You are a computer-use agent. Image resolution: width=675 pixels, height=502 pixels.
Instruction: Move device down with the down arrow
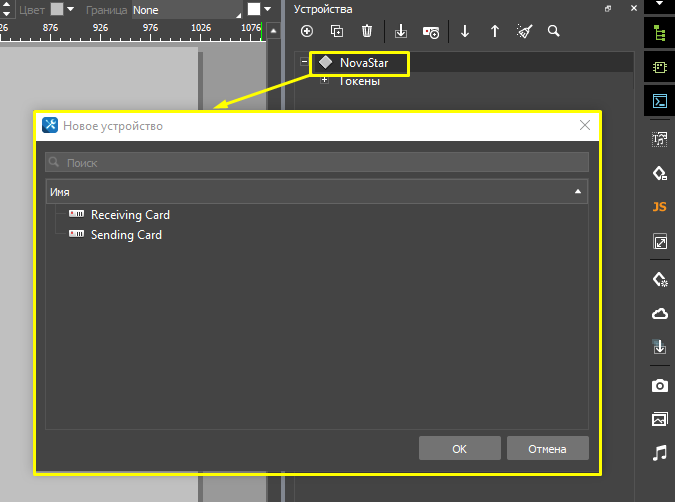pyautogui.click(x=465, y=32)
